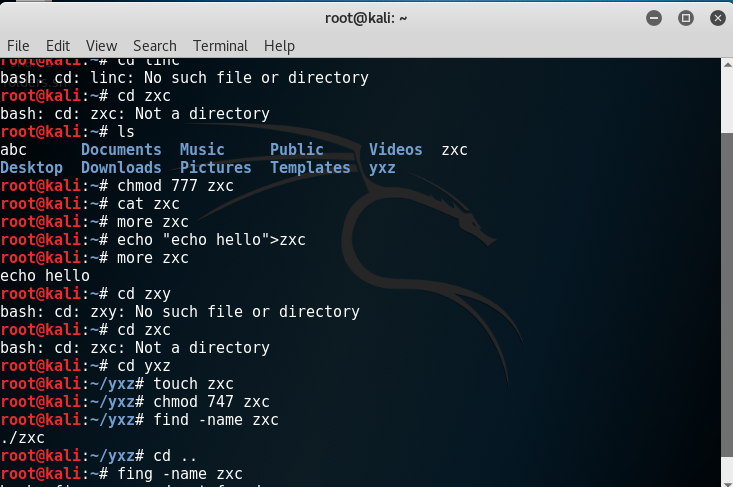Click the 'chmod 747 zxc' command line

click(x=135, y=402)
